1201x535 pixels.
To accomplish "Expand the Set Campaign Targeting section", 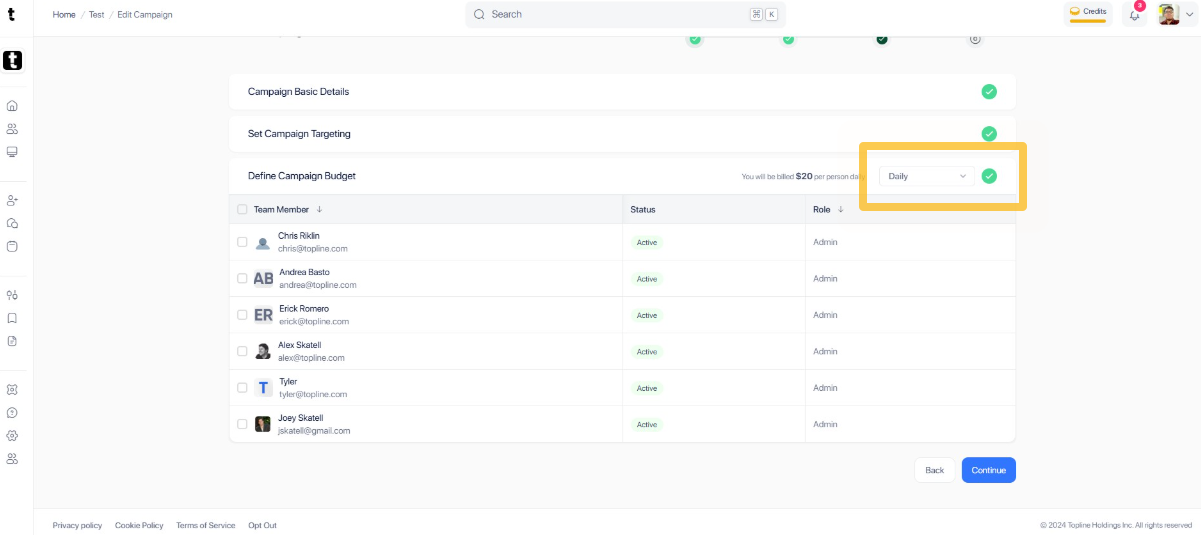I will pyautogui.click(x=622, y=134).
